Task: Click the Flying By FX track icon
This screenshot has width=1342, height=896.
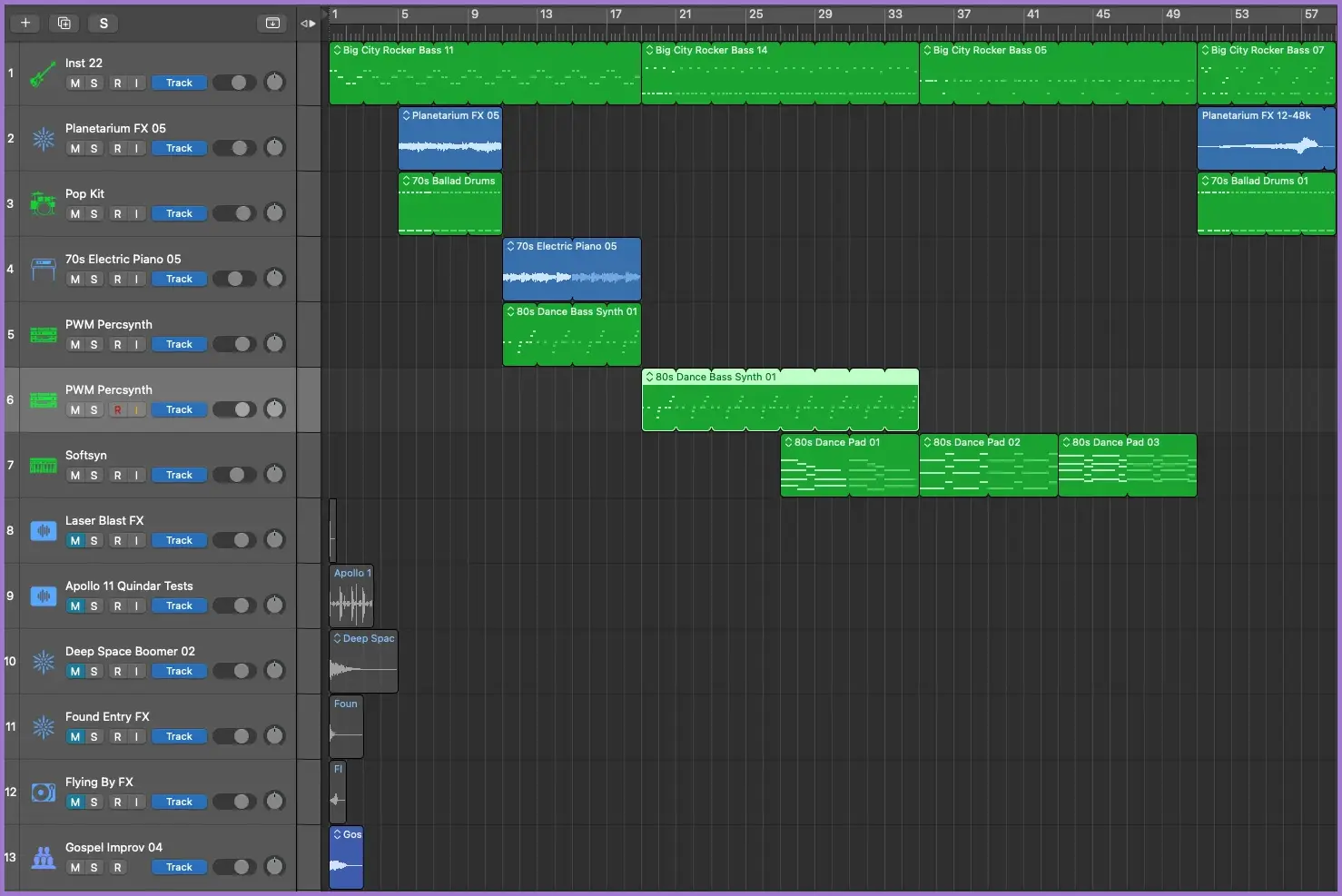Action: (x=43, y=793)
